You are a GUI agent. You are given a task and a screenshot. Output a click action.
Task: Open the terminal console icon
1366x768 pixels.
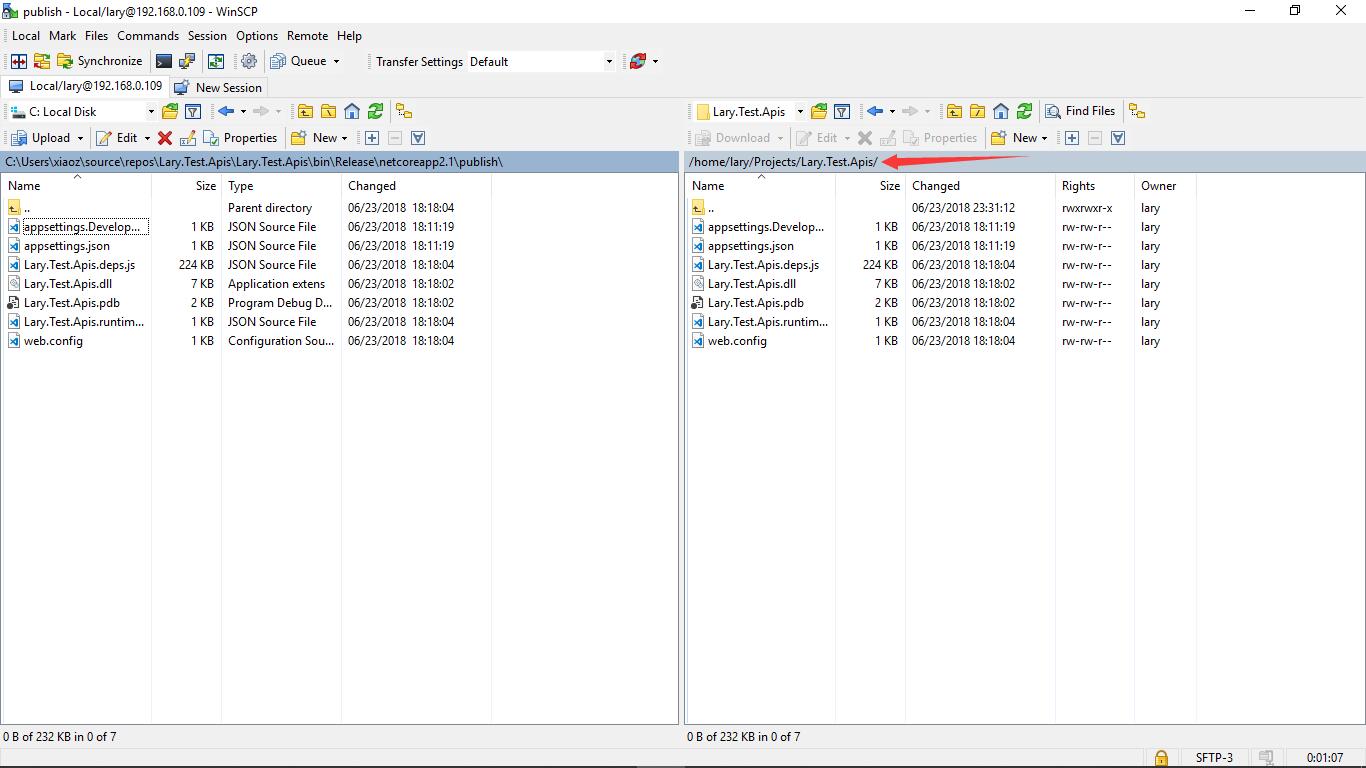[x=164, y=61]
